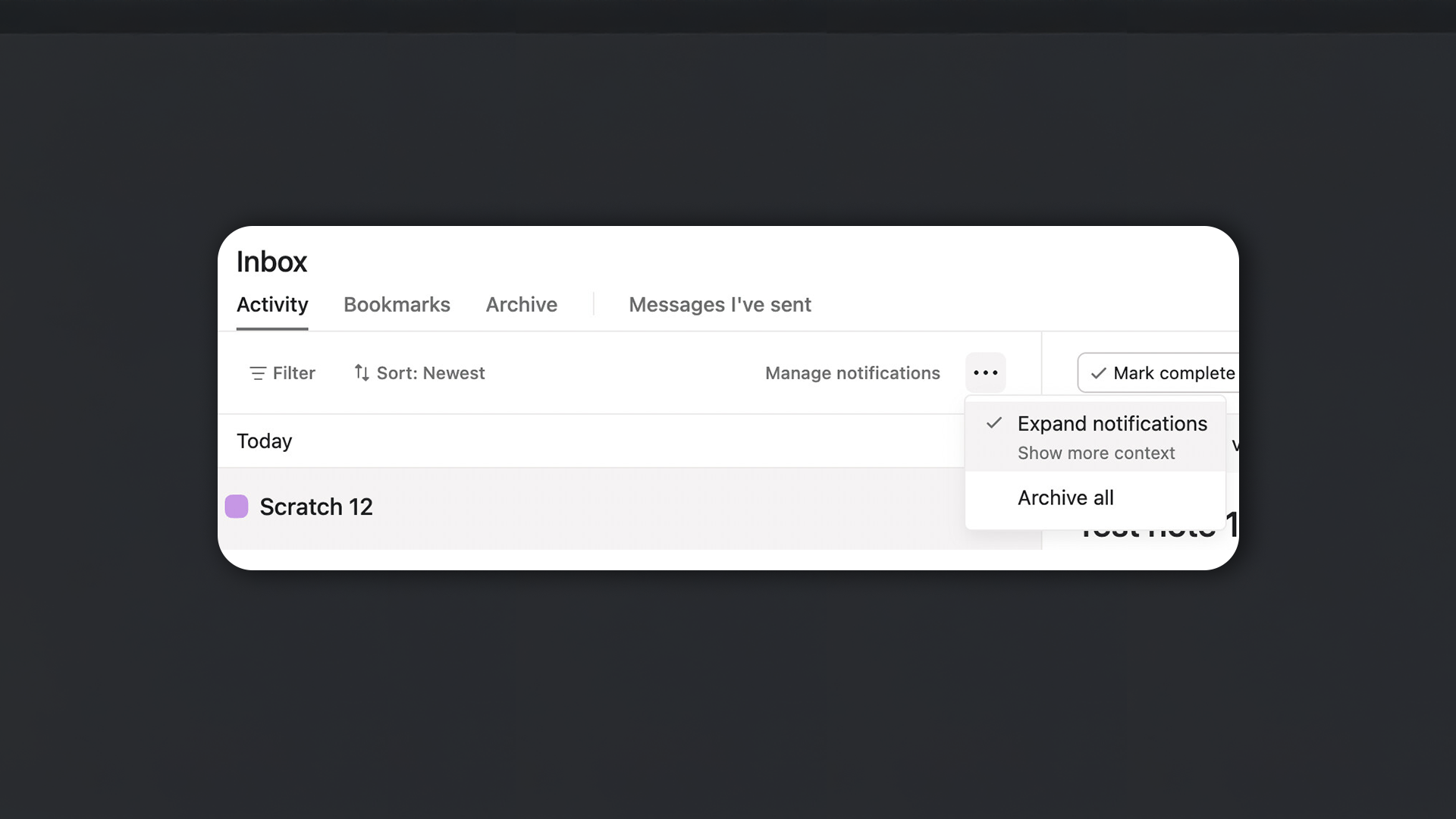
Task: Click the Show more context subtitle
Action: (1096, 453)
